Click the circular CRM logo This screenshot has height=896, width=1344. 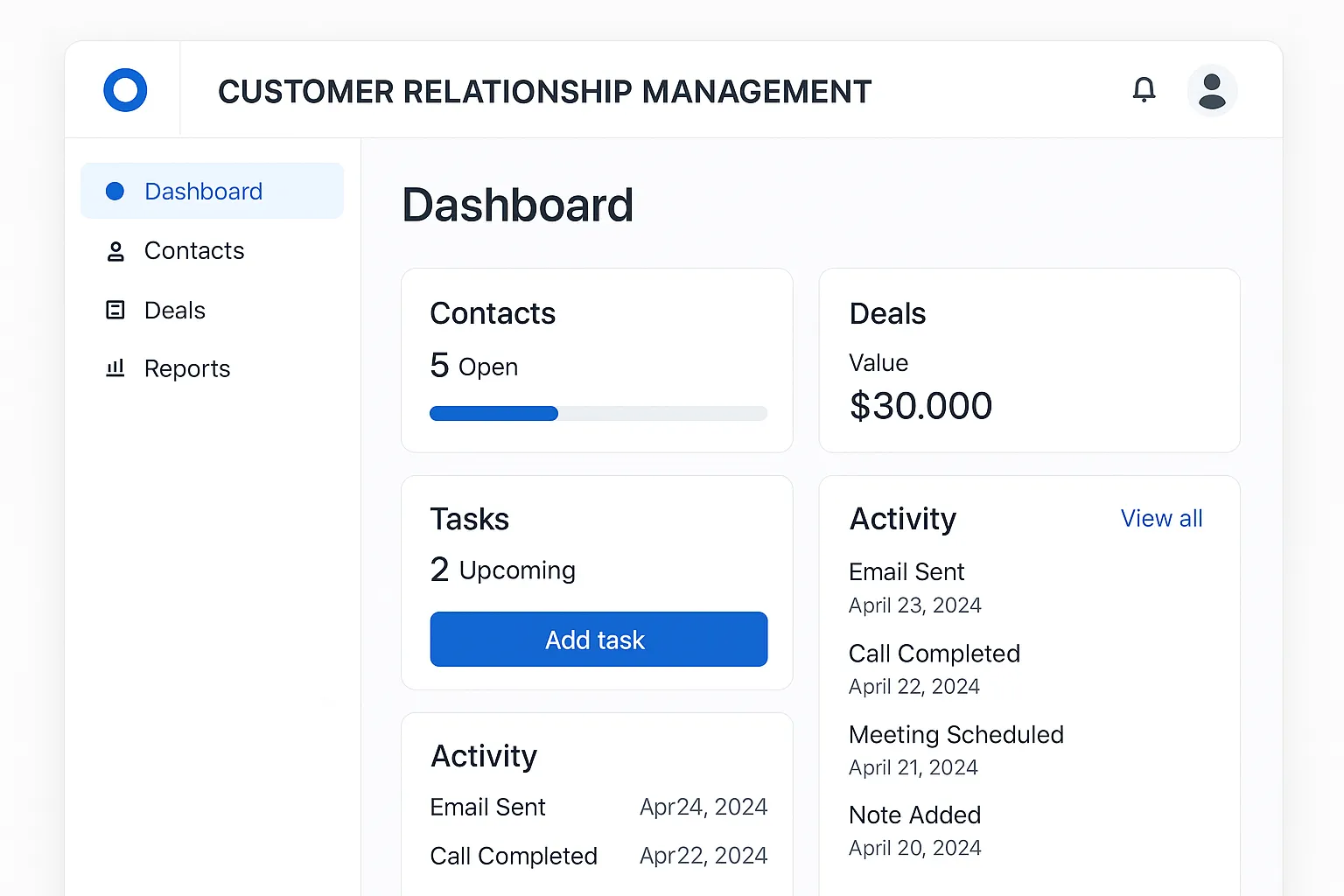[124, 89]
